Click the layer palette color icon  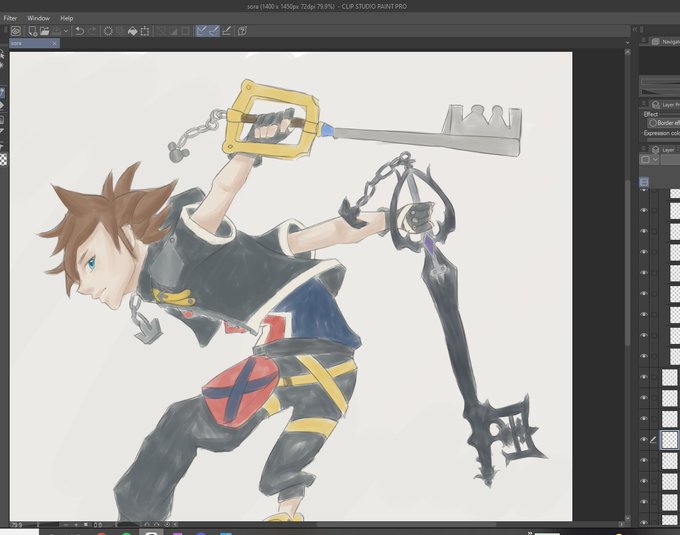pos(645,160)
